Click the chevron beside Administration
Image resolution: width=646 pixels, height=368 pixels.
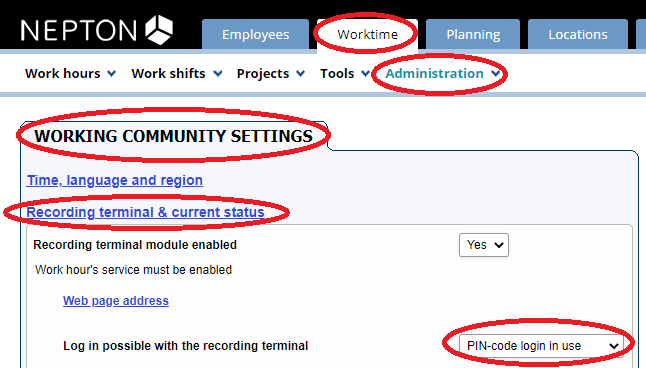pyautogui.click(x=496, y=74)
